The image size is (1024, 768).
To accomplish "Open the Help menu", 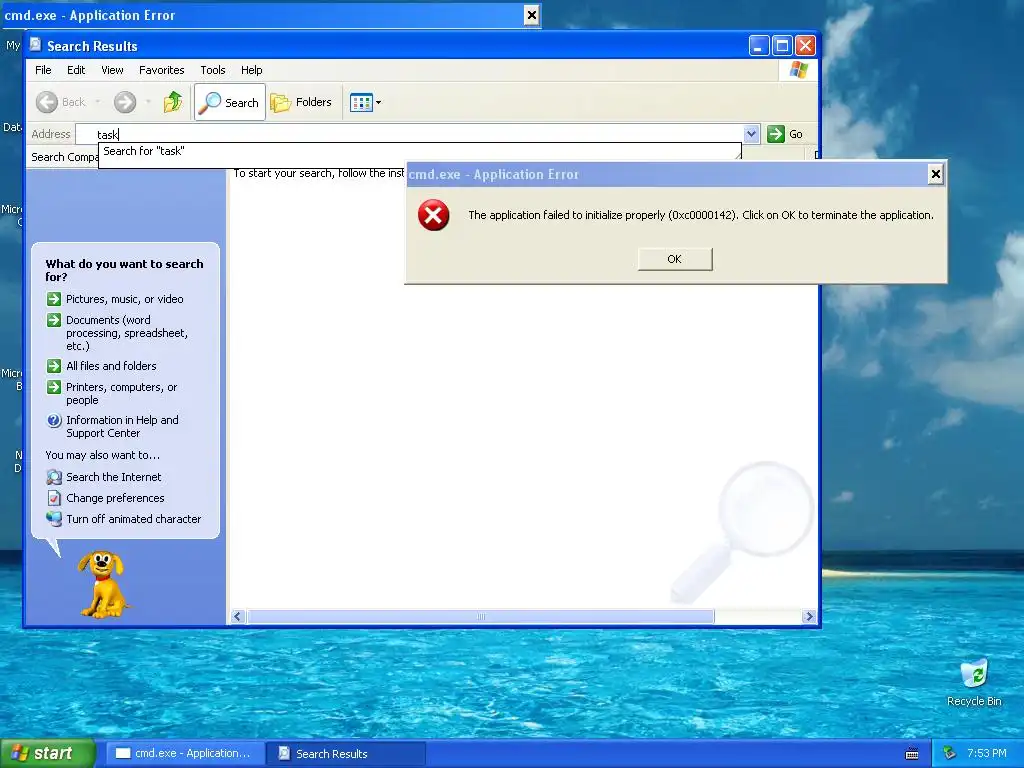I will [251, 70].
